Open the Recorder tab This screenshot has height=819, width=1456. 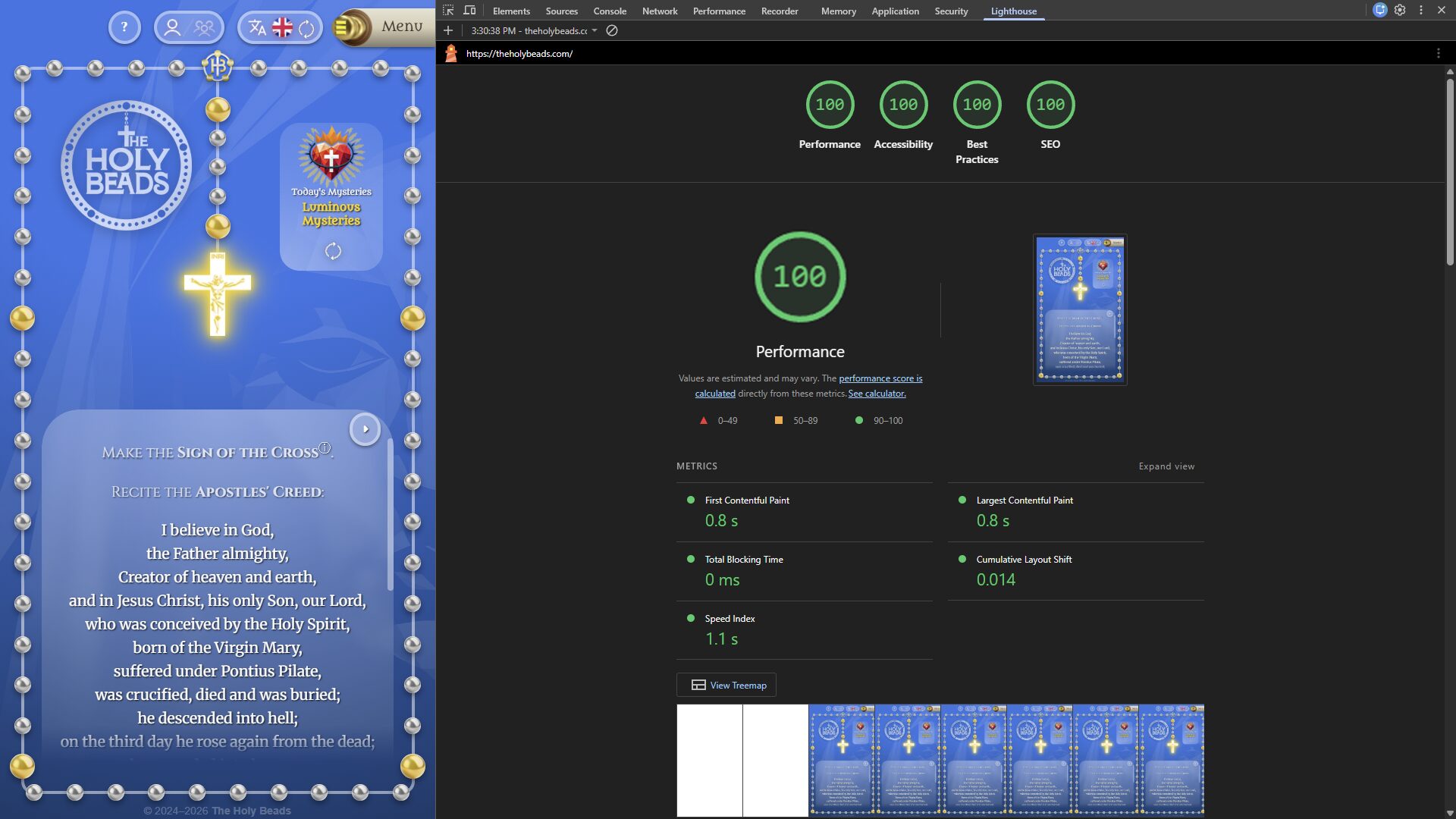coord(780,11)
